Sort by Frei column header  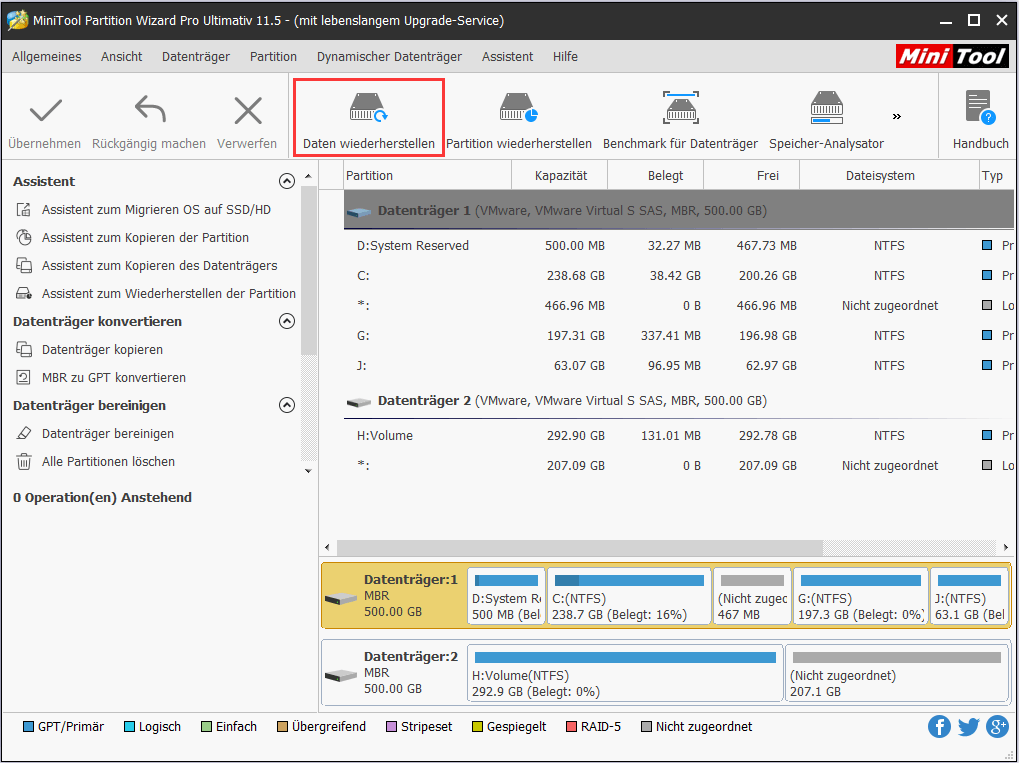click(x=752, y=175)
